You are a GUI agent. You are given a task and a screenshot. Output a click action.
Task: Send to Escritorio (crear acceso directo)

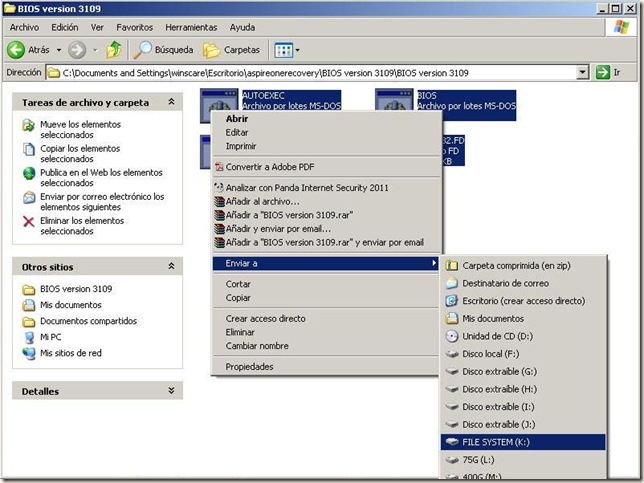[523, 301]
